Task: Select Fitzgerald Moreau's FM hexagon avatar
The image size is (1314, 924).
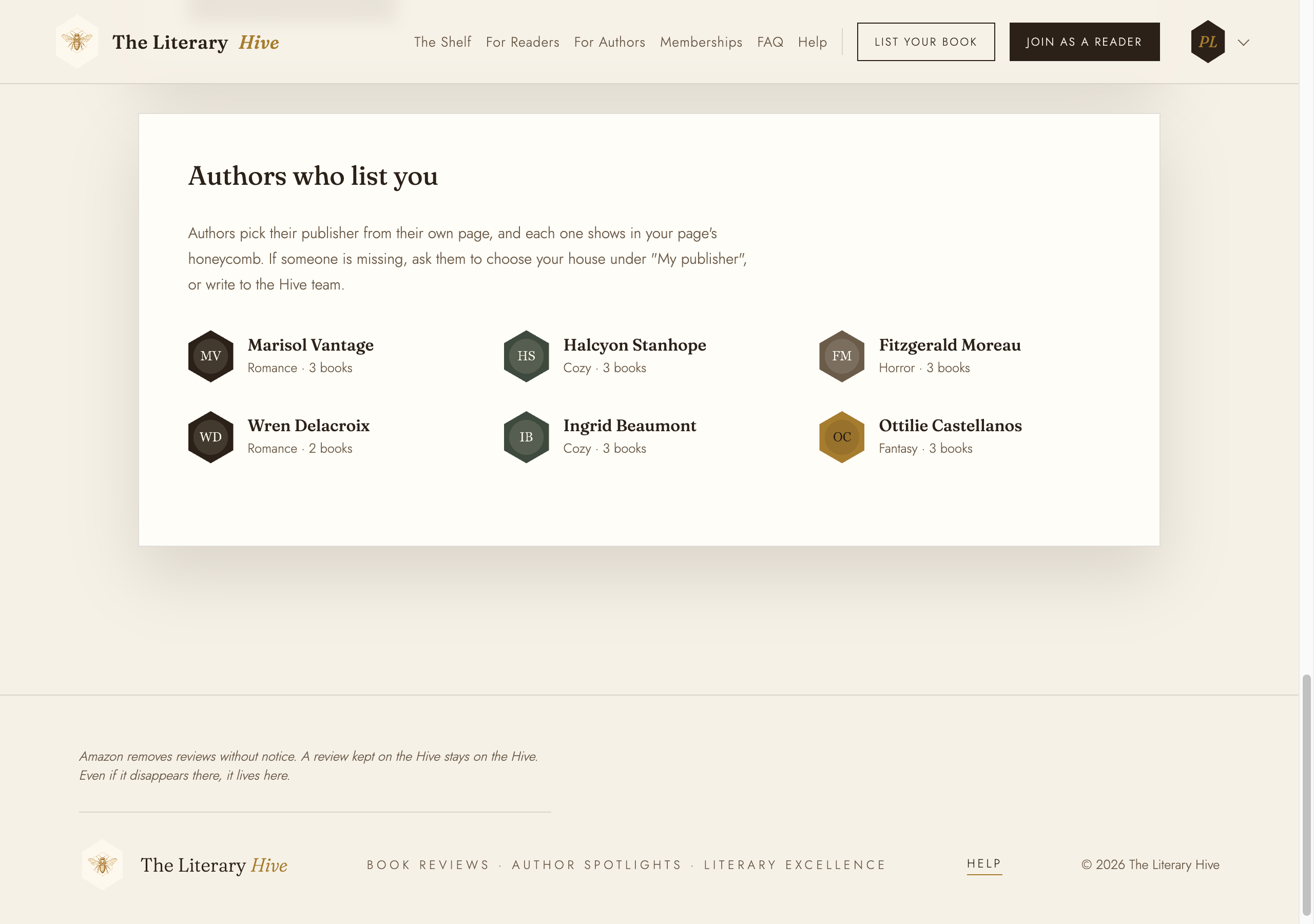Action: coord(841,356)
